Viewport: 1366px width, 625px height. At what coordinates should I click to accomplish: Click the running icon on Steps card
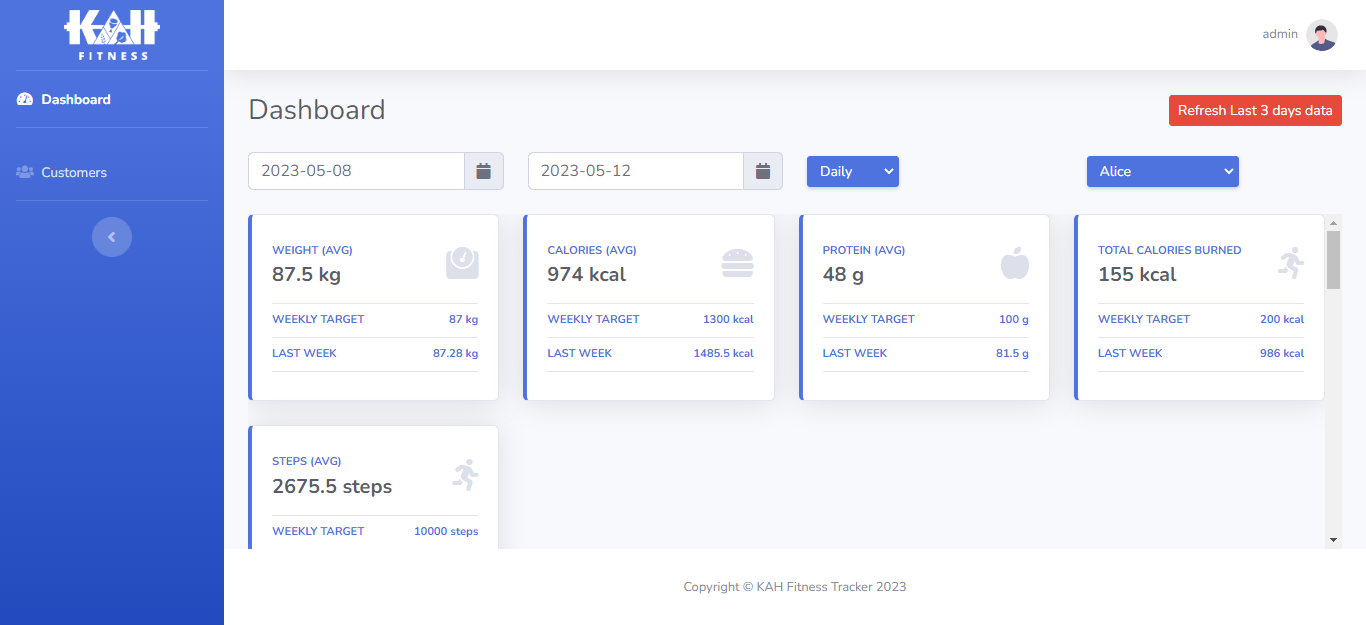(x=464, y=475)
